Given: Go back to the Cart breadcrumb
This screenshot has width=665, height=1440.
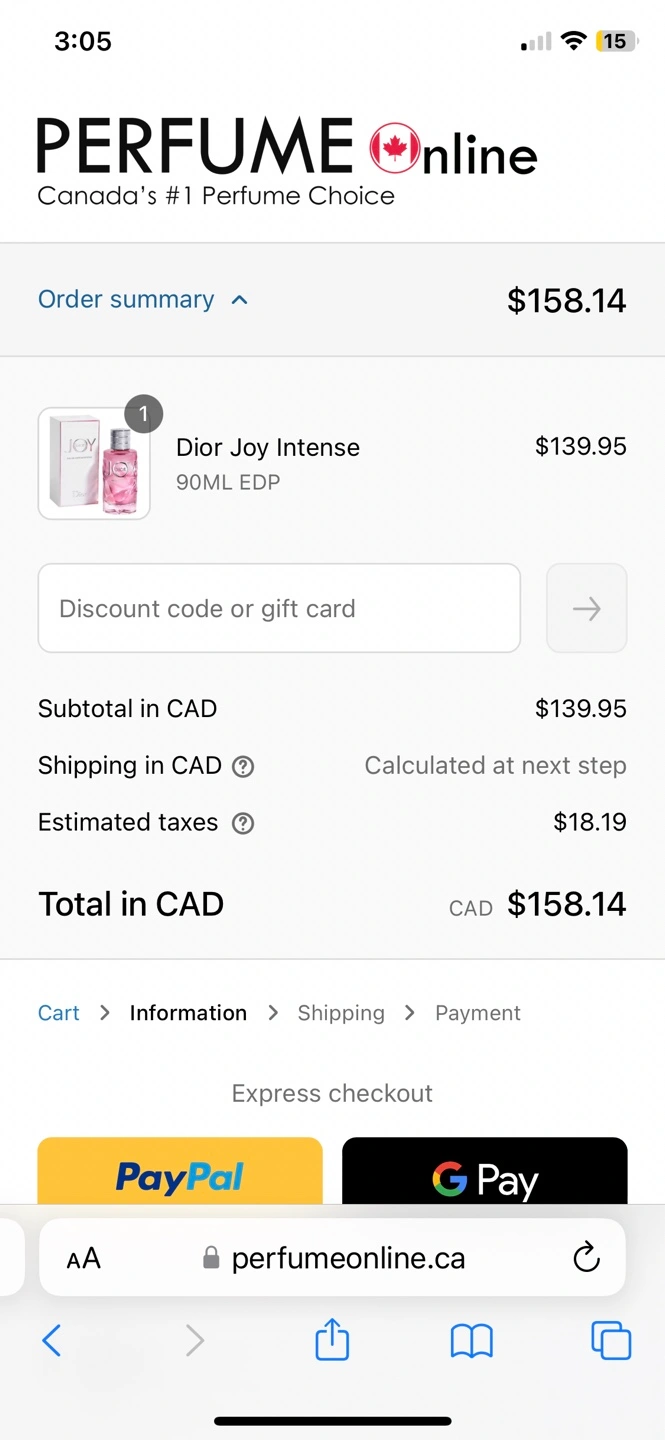Looking at the screenshot, I should coord(59,1013).
